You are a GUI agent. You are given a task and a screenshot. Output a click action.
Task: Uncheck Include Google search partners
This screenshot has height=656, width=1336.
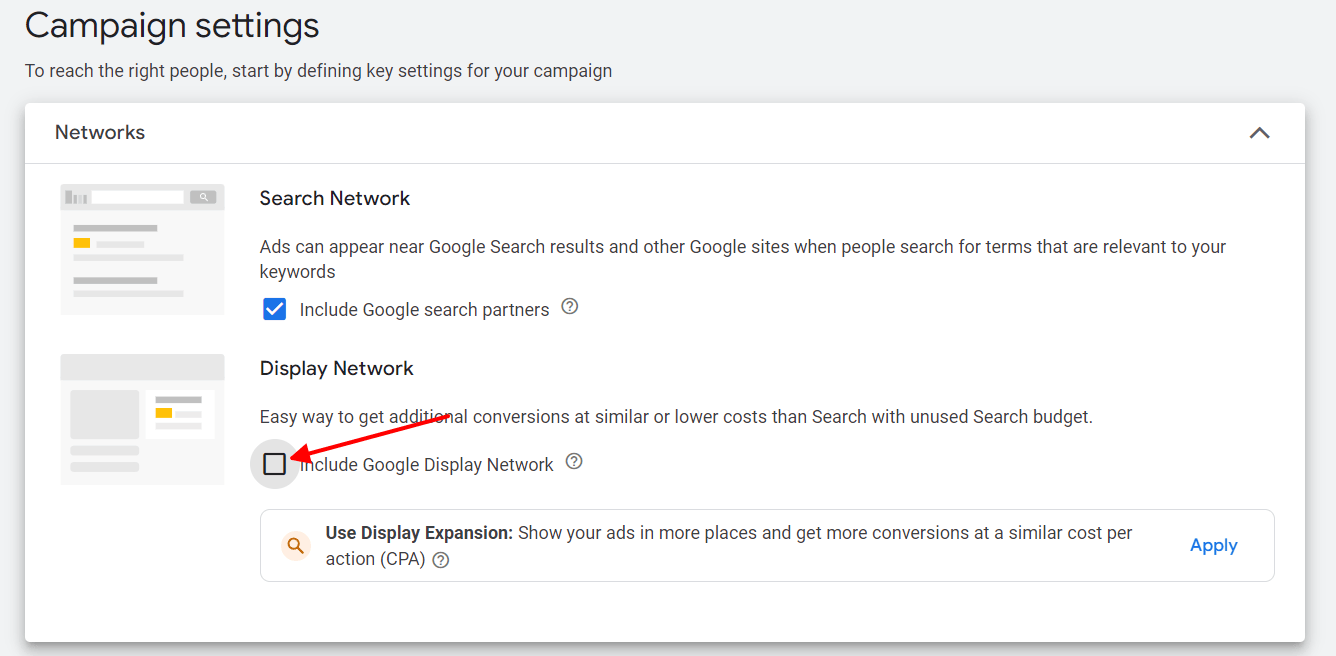[274, 308]
